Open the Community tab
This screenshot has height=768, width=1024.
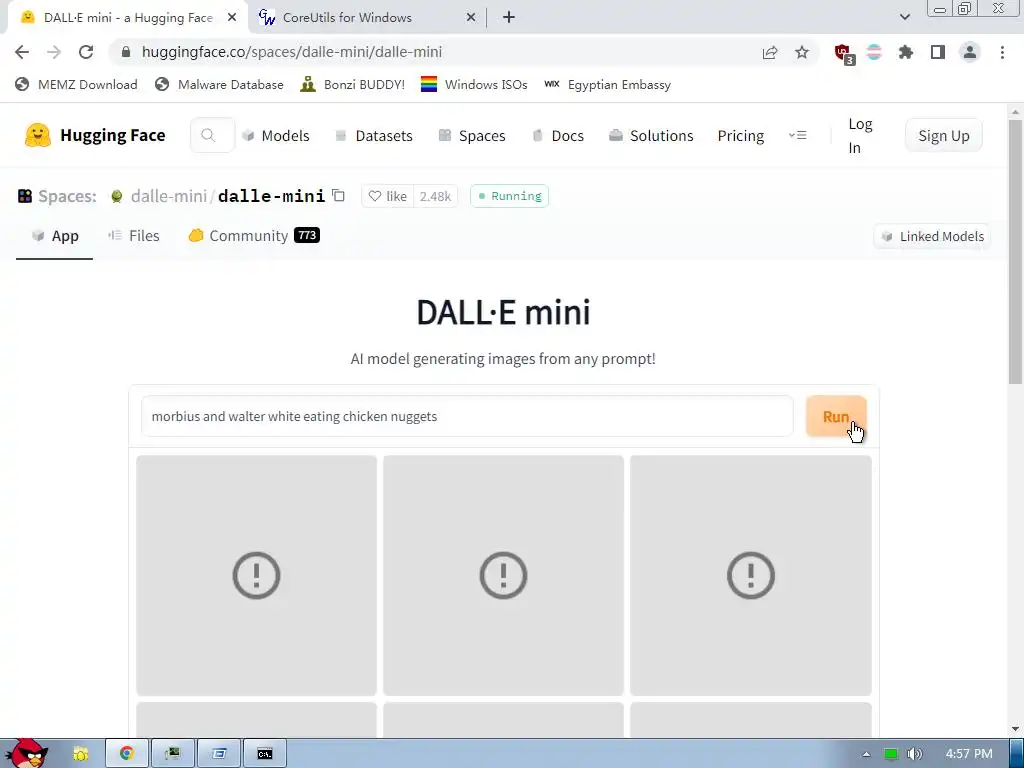pos(253,236)
